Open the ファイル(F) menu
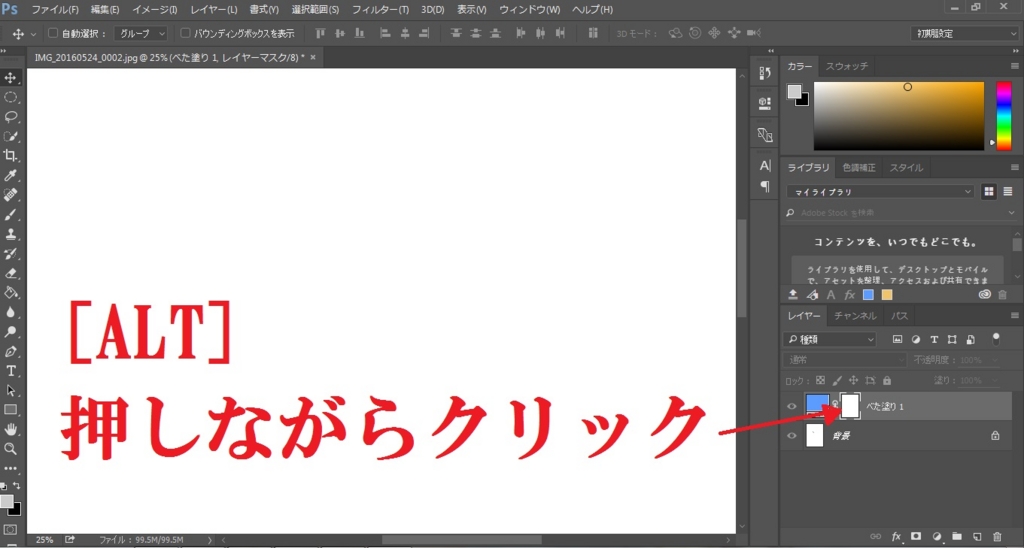This screenshot has height=548, width=1024. (55, 10)
